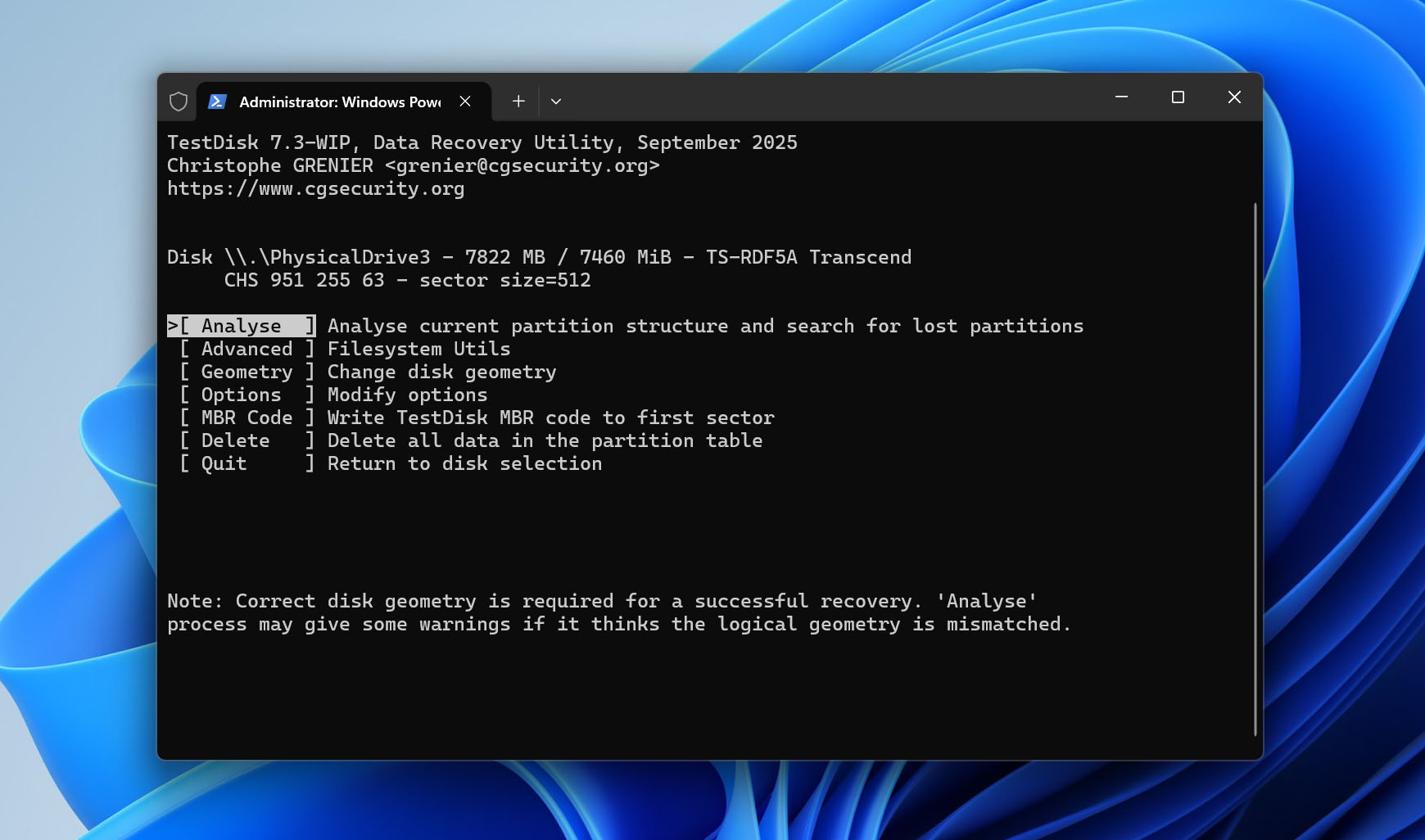Click the 'Modify options' description
The width and height of the screenshot is (1425, 840).
coord(407,395)
